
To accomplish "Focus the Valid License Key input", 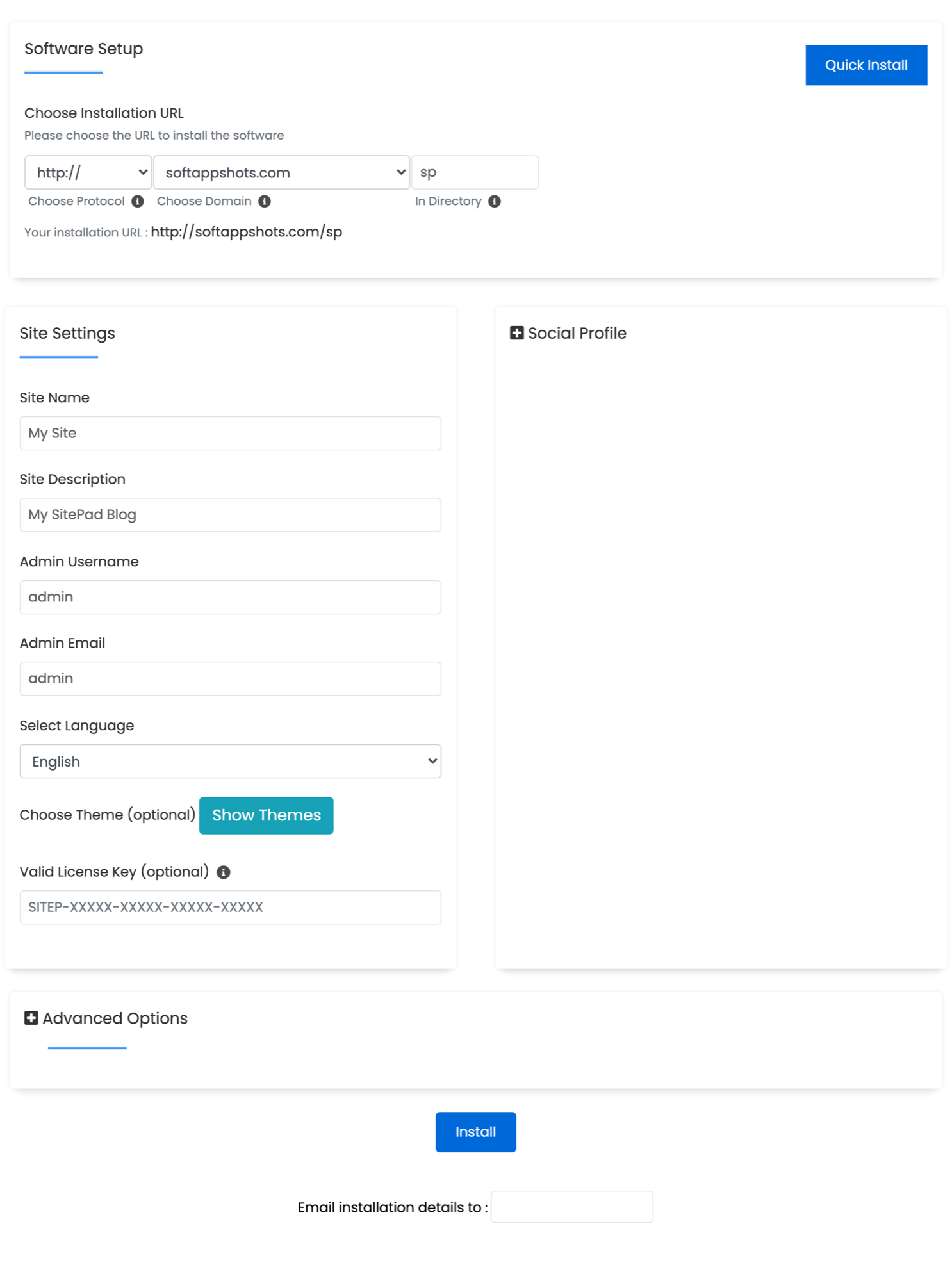I will tap(230, 907).
